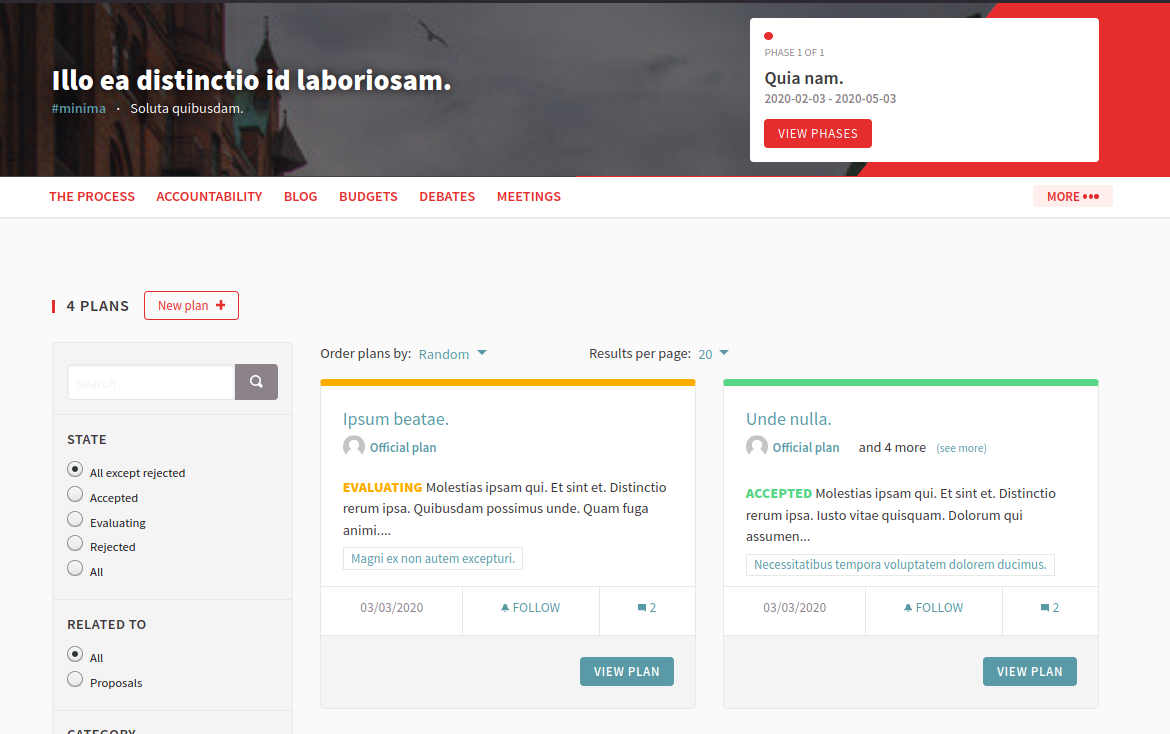Go to the Debates tab
Image resolution: width=1170 pixels, height=734 pixels.
pyautogui.click(x=447, y=197)
